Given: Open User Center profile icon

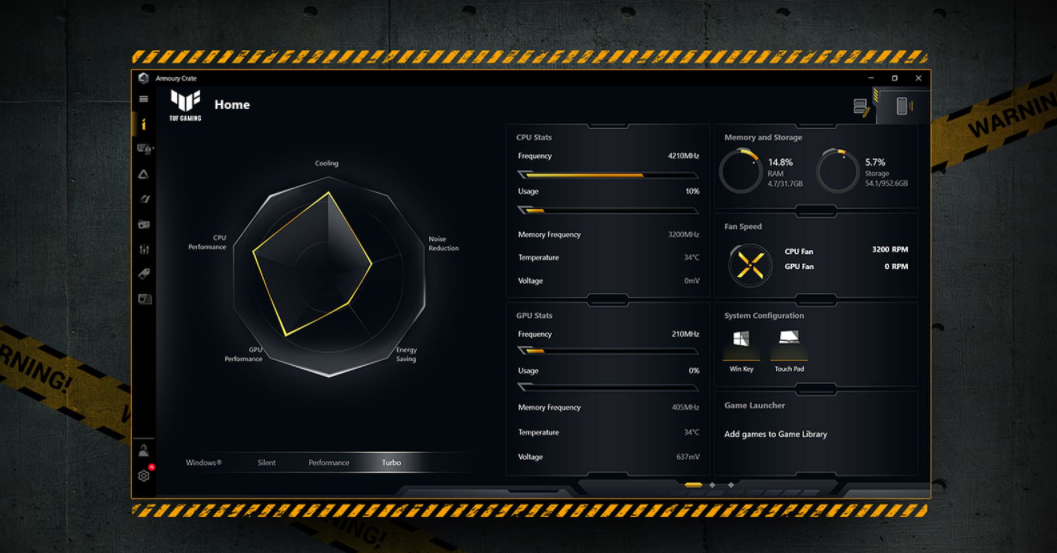Looking at the screenshot, I should [x=144, y=450].
